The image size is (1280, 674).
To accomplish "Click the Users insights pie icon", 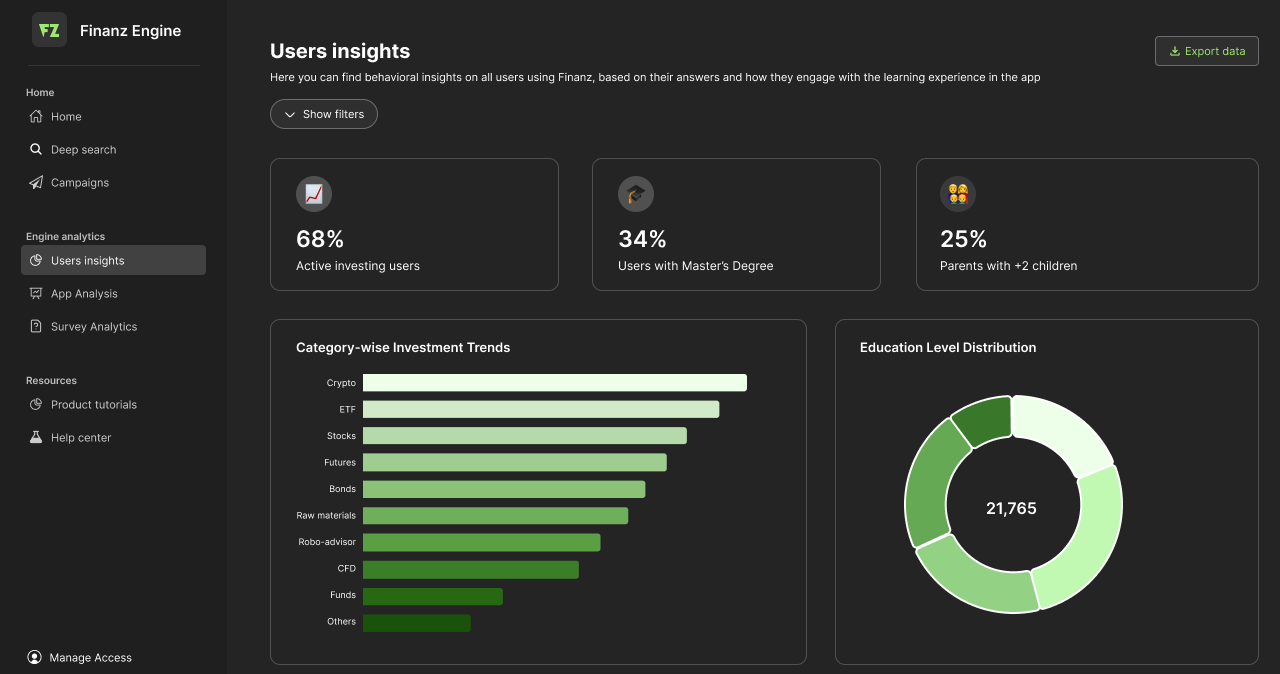I will [x=36, y=260].
